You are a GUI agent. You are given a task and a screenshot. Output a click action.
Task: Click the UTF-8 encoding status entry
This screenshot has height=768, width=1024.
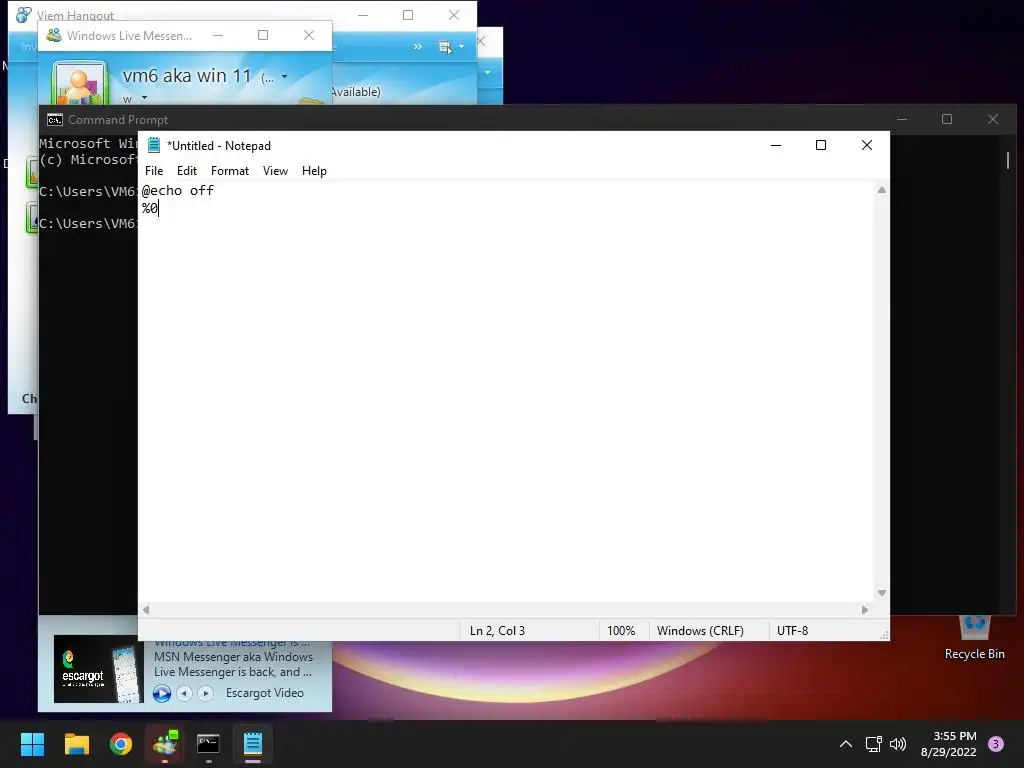point(792,631)
